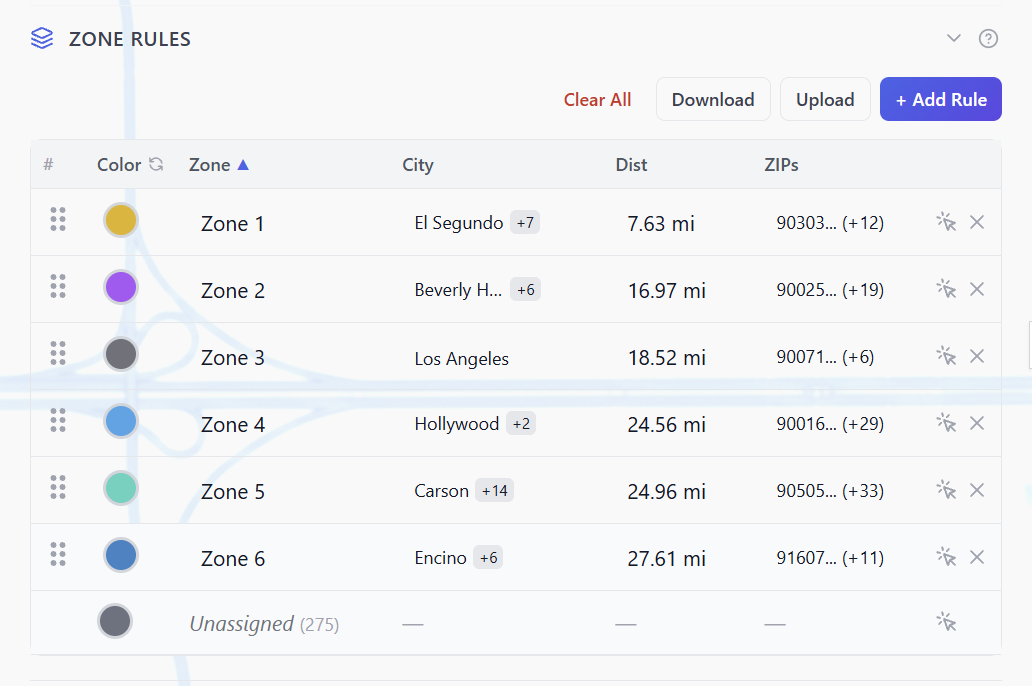Viewport: 1032px width, 686px height.
Task: Collapse the Zone Rules section chevron
Action: coord(954,38)
